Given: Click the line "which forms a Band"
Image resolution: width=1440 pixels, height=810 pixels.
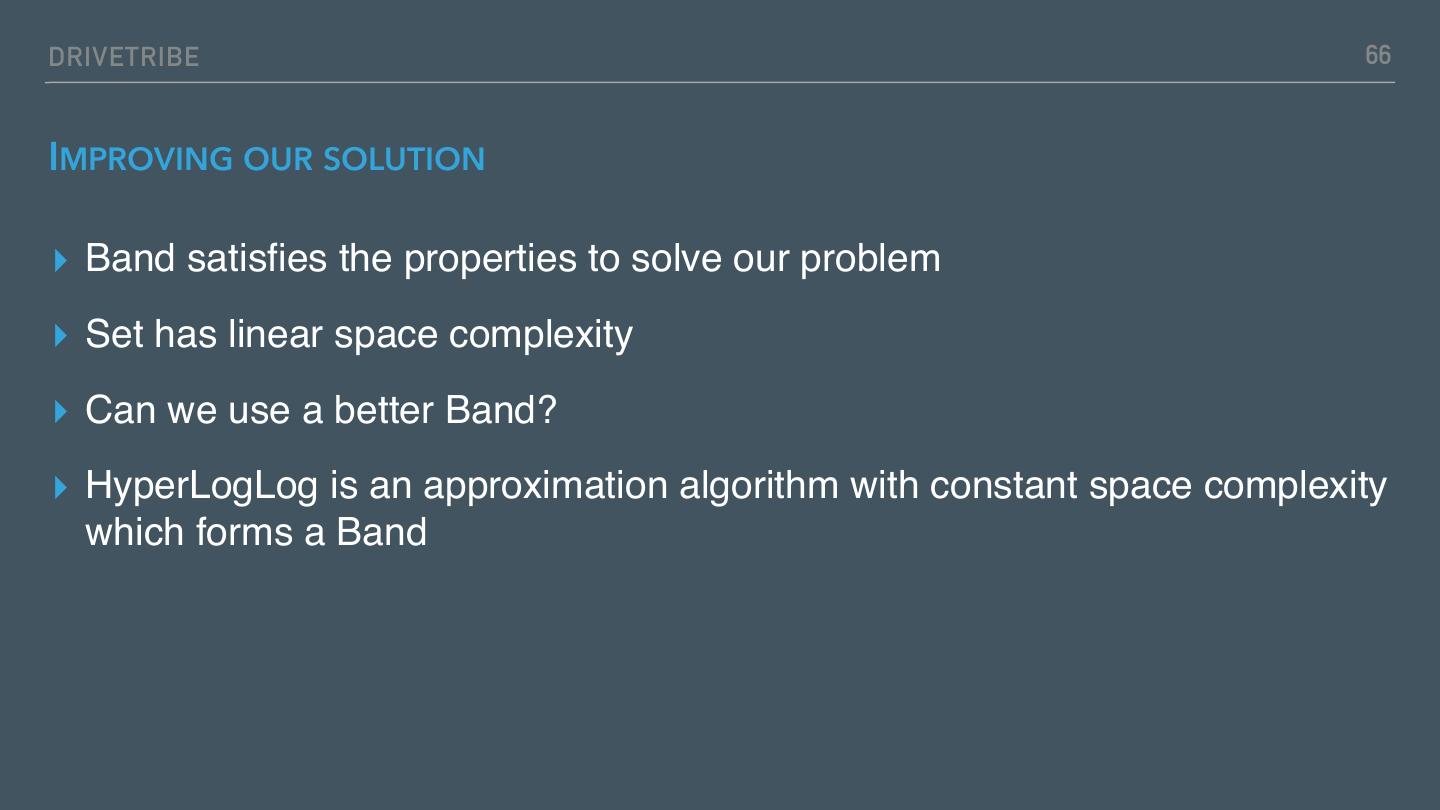Looking at the screenshot, I should coord(256,532).
